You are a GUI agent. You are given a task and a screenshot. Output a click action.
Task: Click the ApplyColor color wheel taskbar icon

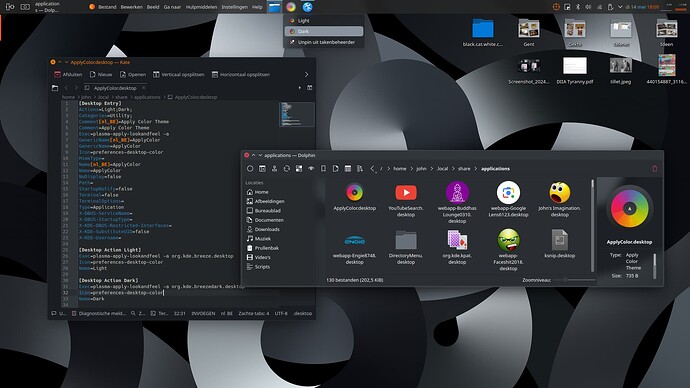[x=291, y=7]
